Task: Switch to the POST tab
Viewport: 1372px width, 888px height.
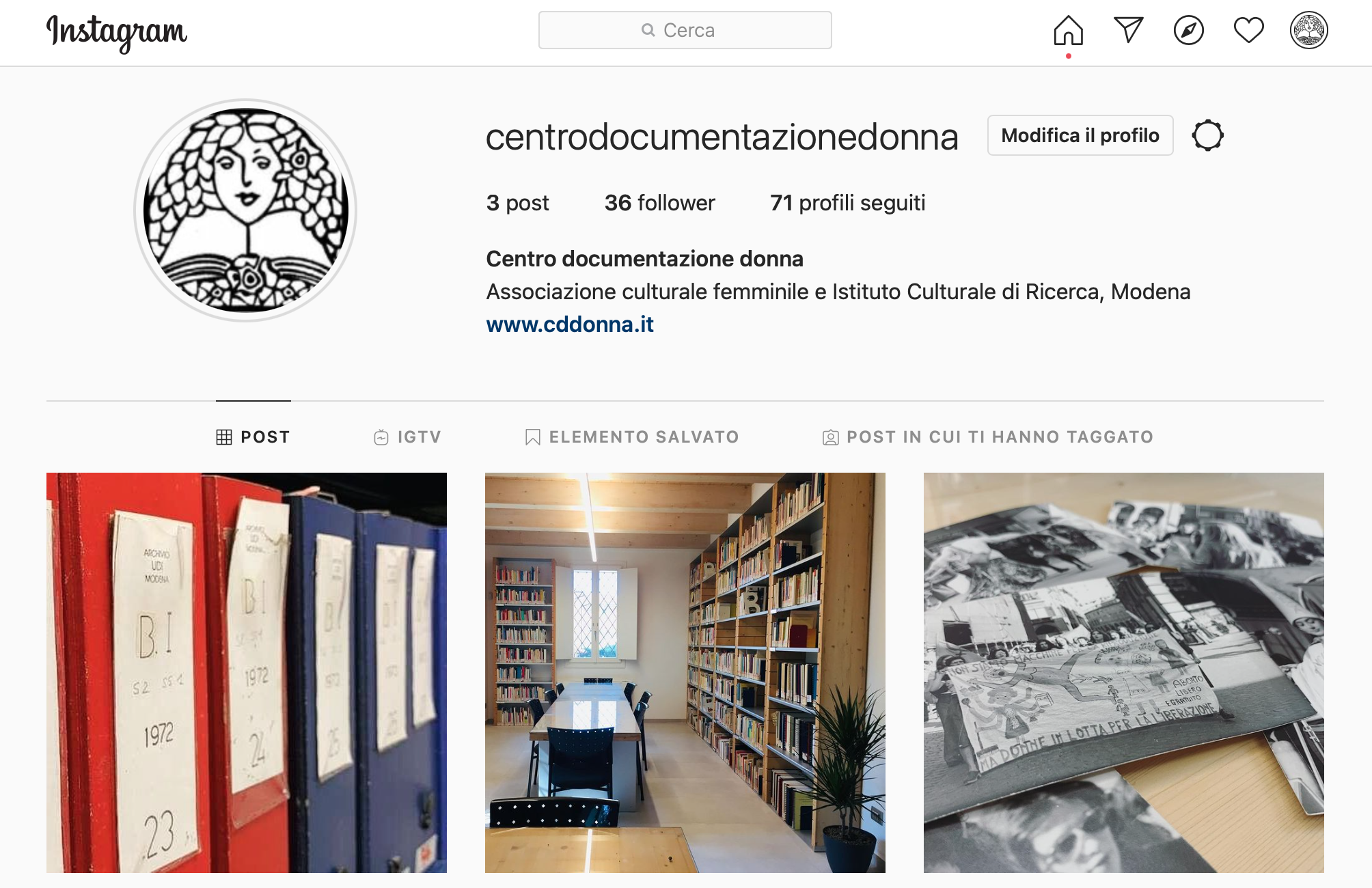Action: click(x=253, y=437)
